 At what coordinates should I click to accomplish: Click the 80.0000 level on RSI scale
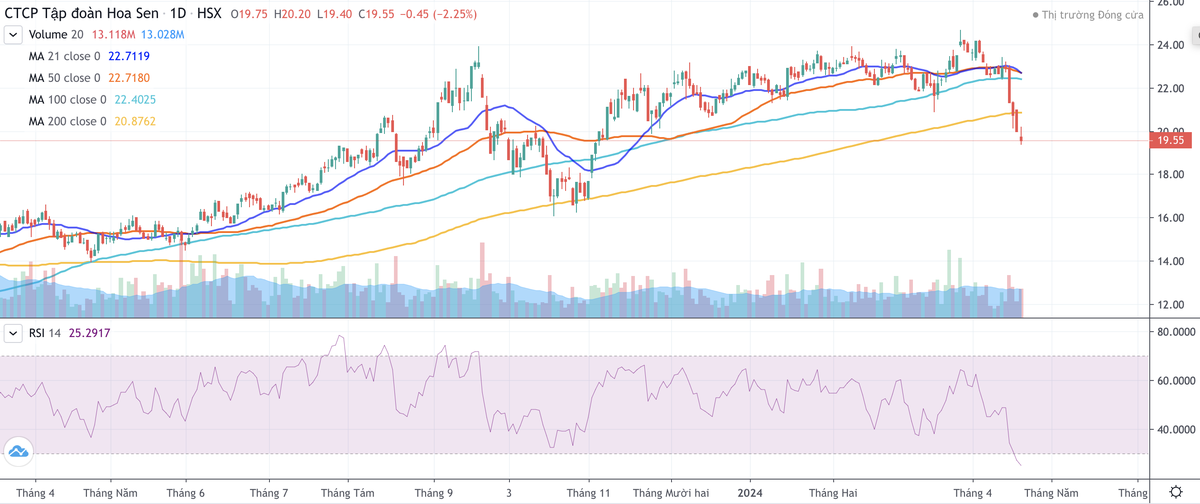1173,332
